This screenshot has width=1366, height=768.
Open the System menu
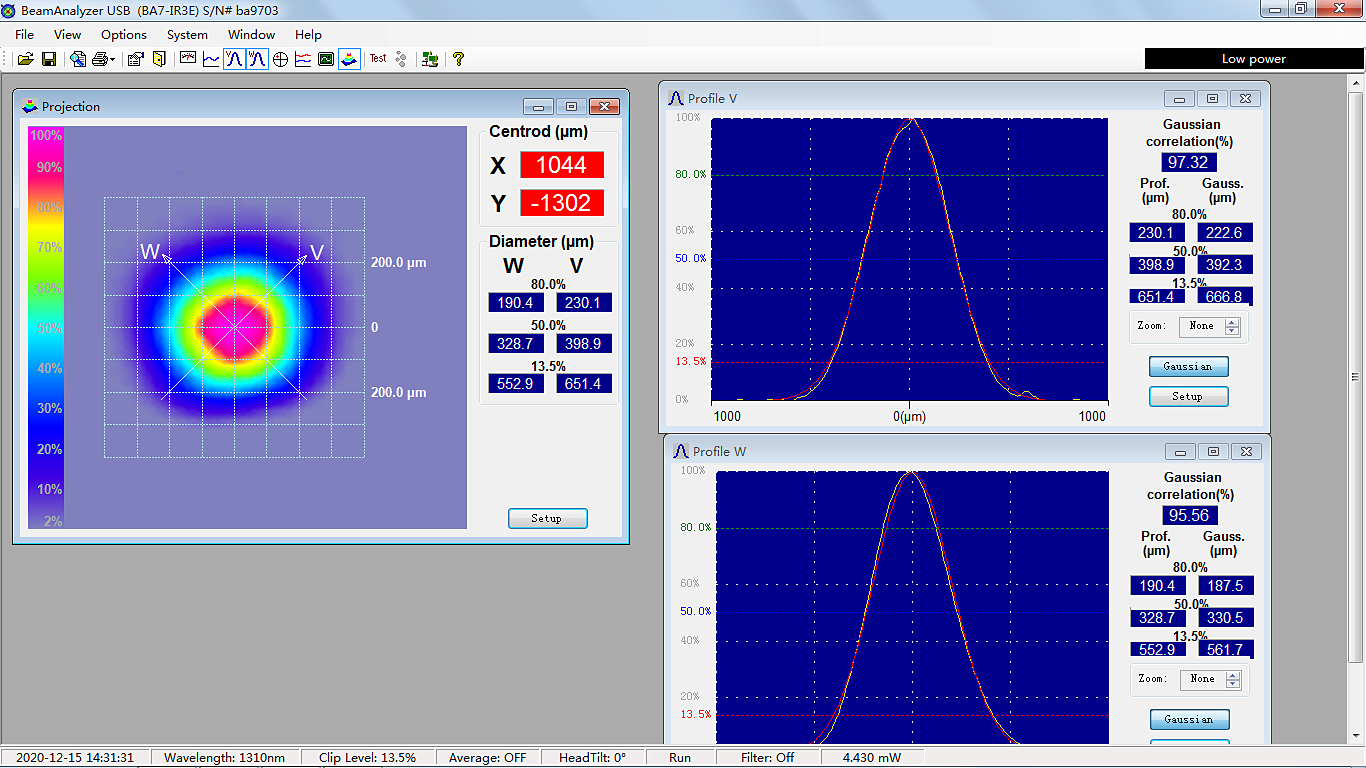pos(187,35)
